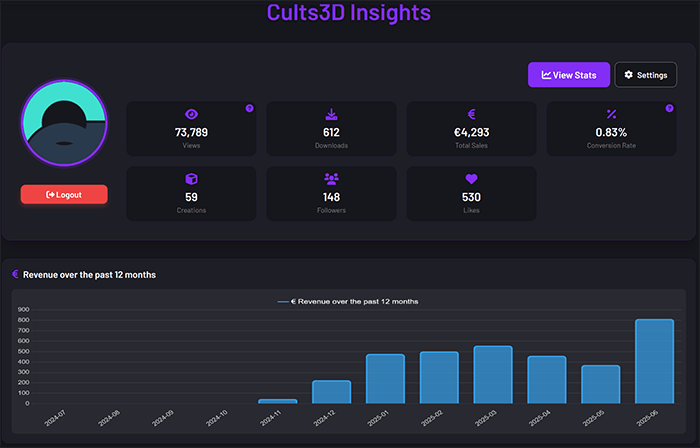Click the help icon on Views card
This screenshot has width=700, height=448.
point(250,108)
